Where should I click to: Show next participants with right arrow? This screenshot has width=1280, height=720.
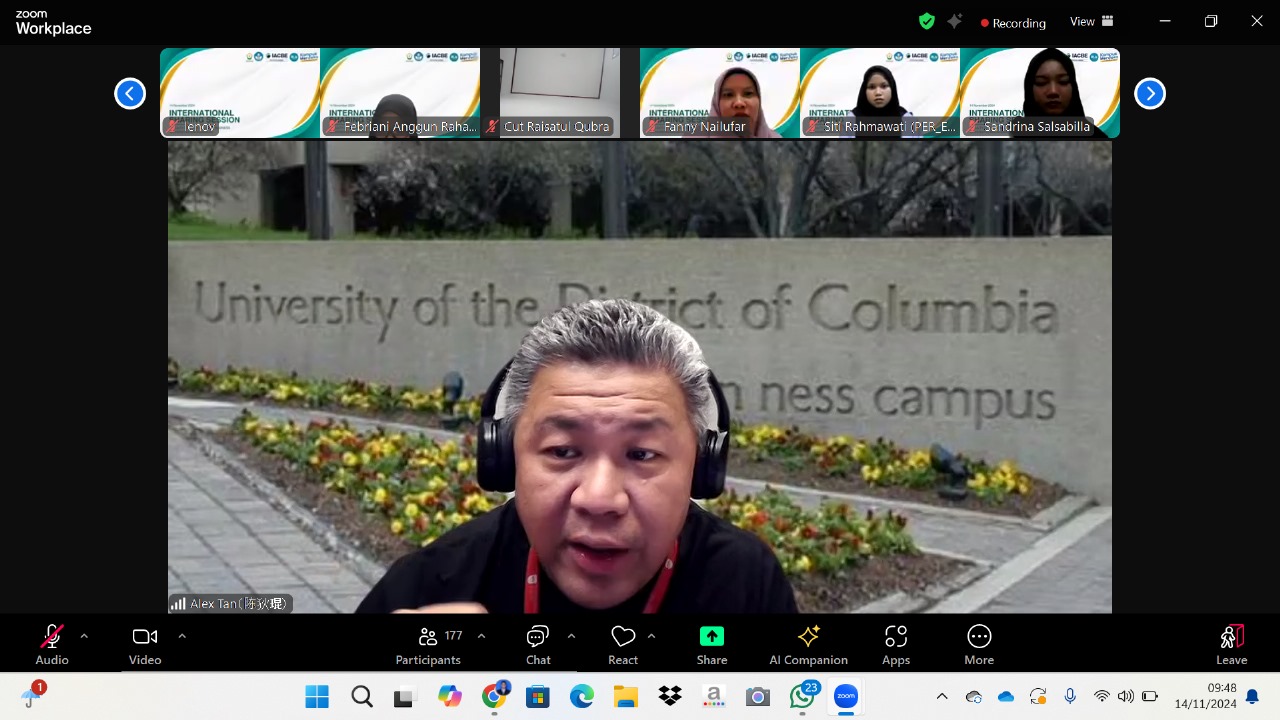[1150, 93]
